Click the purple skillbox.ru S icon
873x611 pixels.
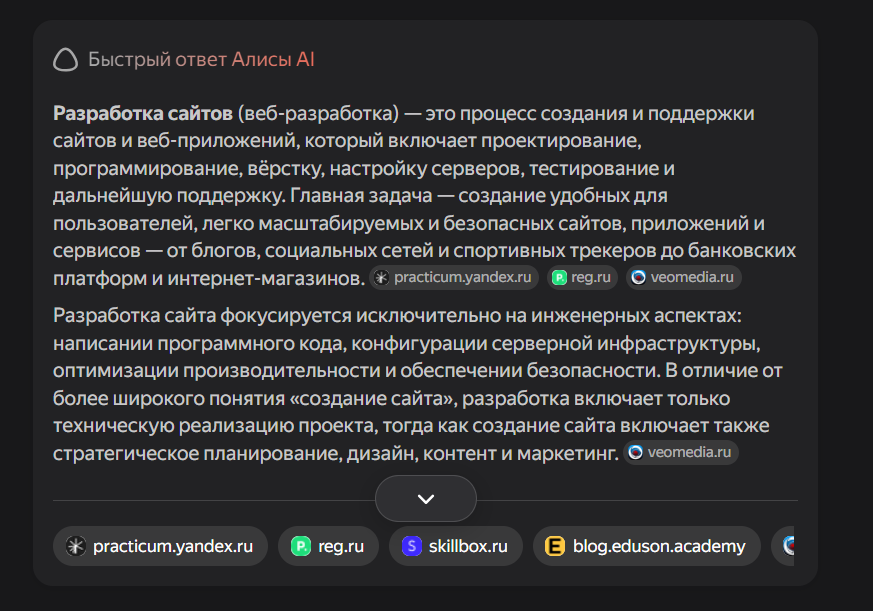coord(411,546)
